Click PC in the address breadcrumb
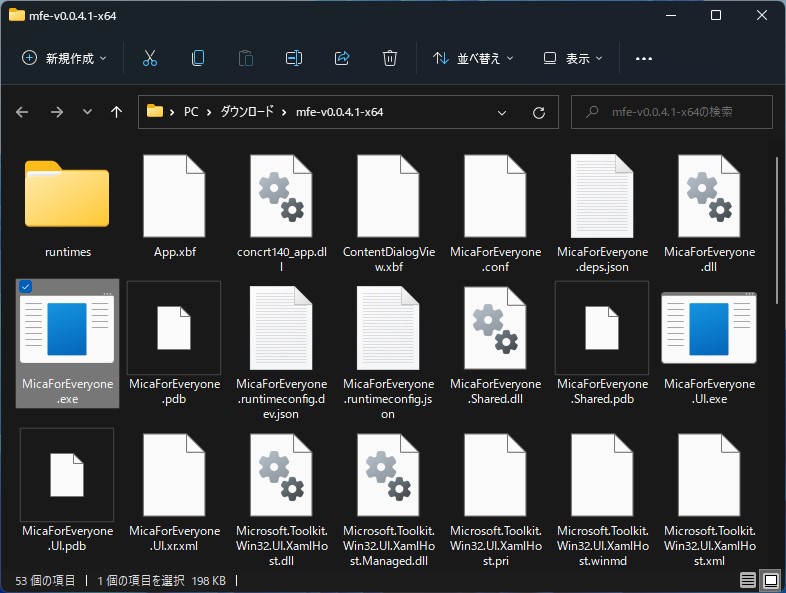Viewport: 786px width, 593px height. (191, 112)
